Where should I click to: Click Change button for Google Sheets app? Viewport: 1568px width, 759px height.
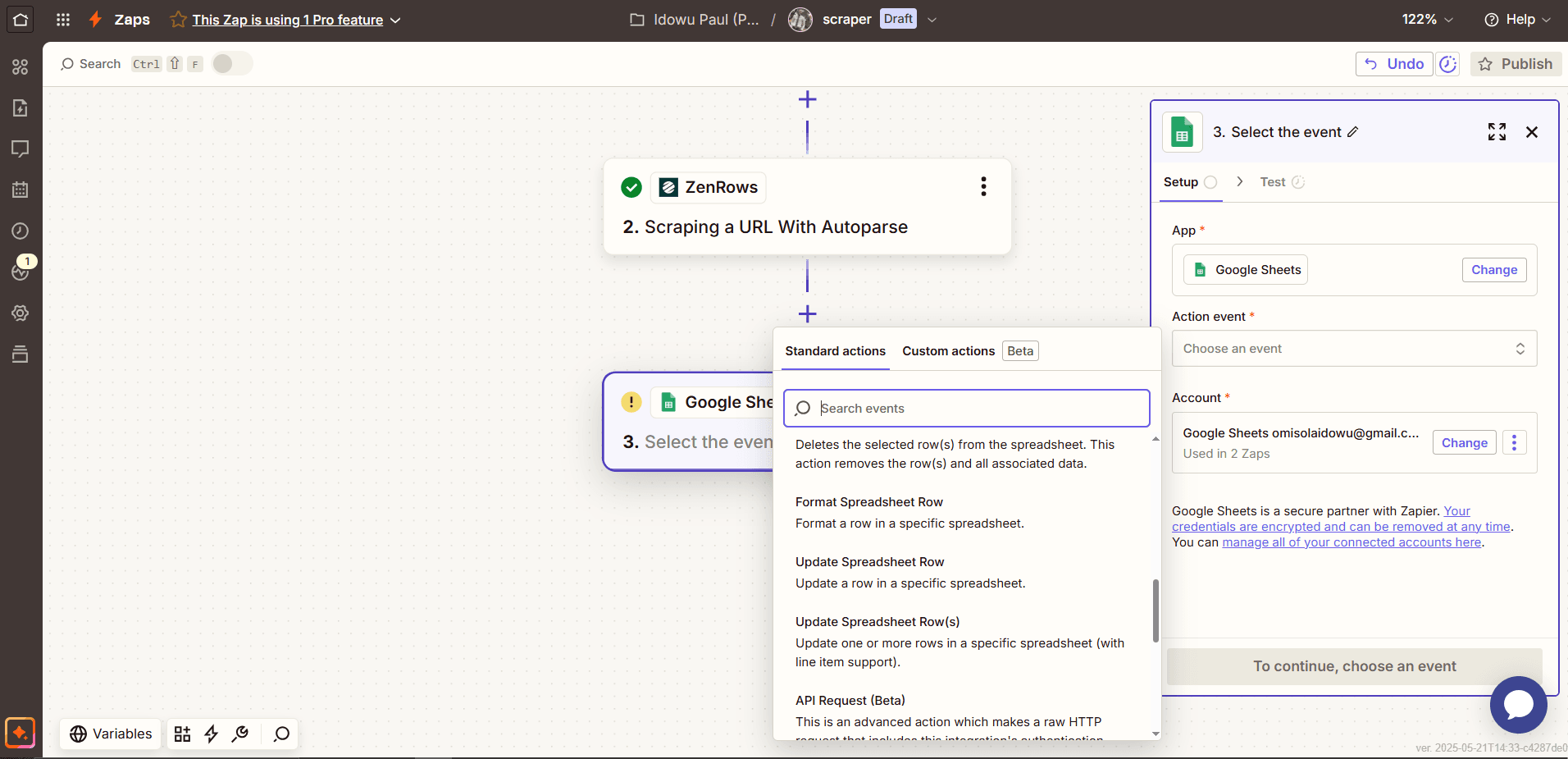click(1494, 270)
